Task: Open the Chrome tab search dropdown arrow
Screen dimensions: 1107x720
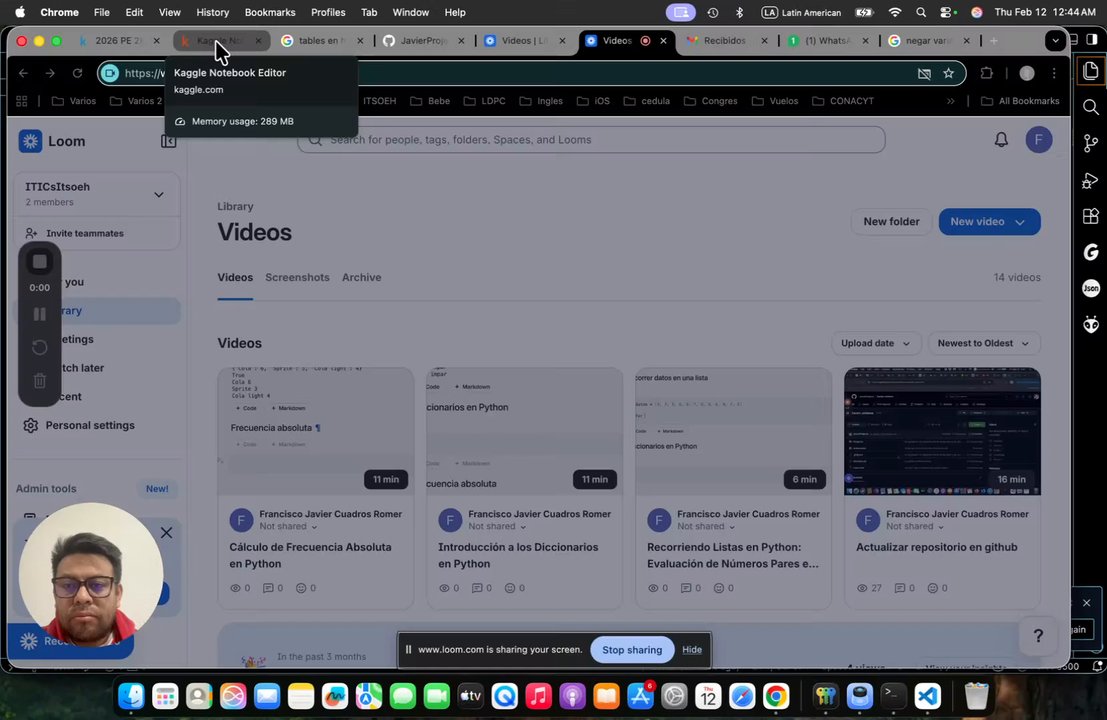Action: tap(1055, 41)
